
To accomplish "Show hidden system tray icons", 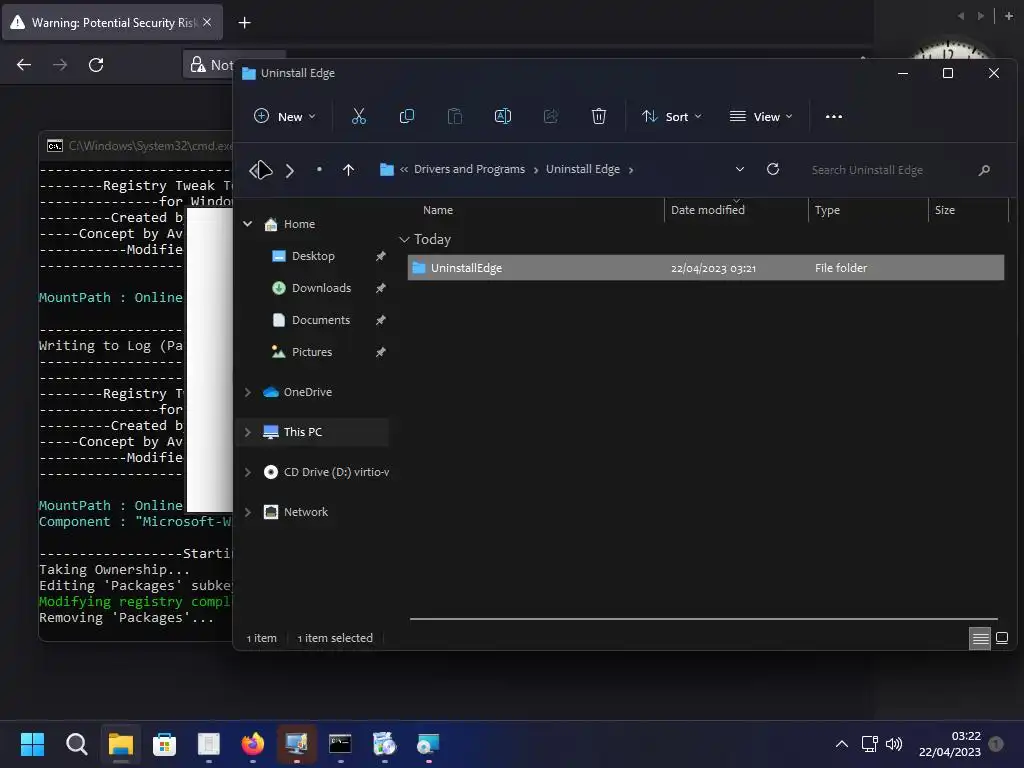I will 842,744.
